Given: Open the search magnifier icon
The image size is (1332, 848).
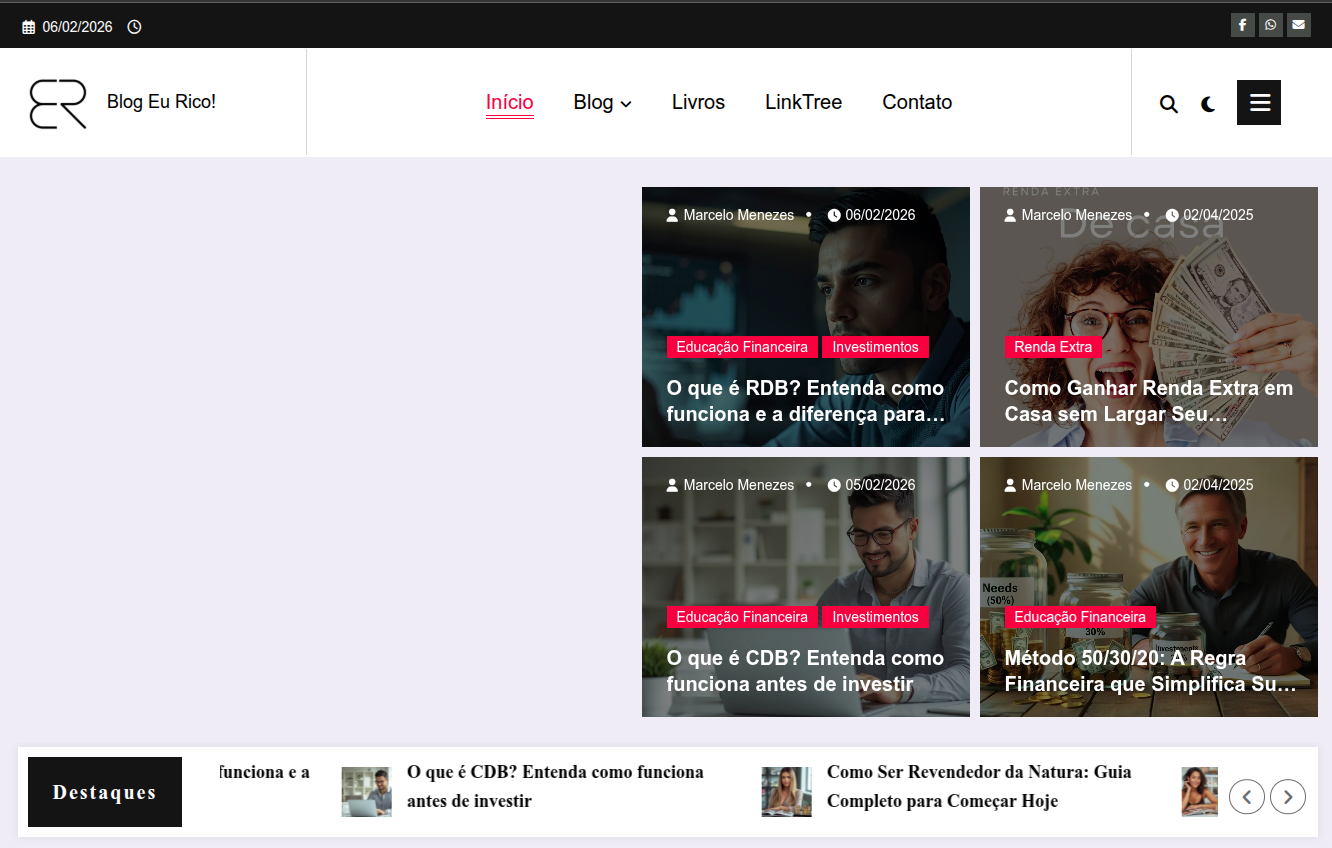Looking at the screenshot, I should 1168,104.
